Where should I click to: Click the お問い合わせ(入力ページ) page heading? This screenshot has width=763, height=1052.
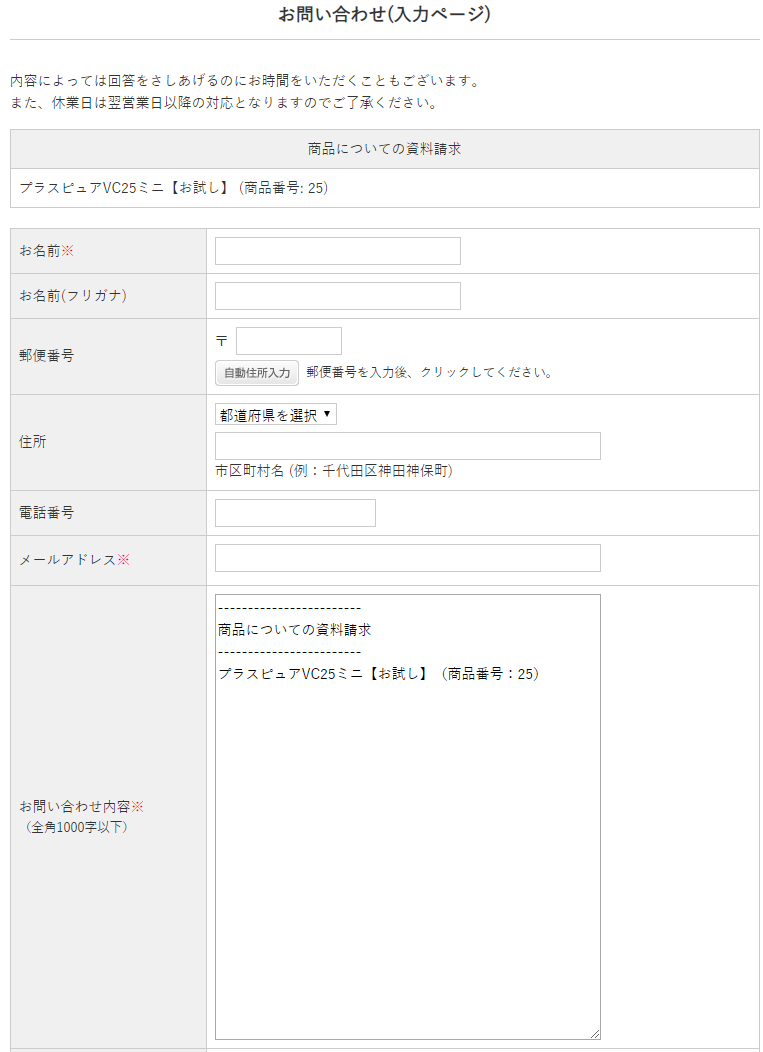pos(384,15)
